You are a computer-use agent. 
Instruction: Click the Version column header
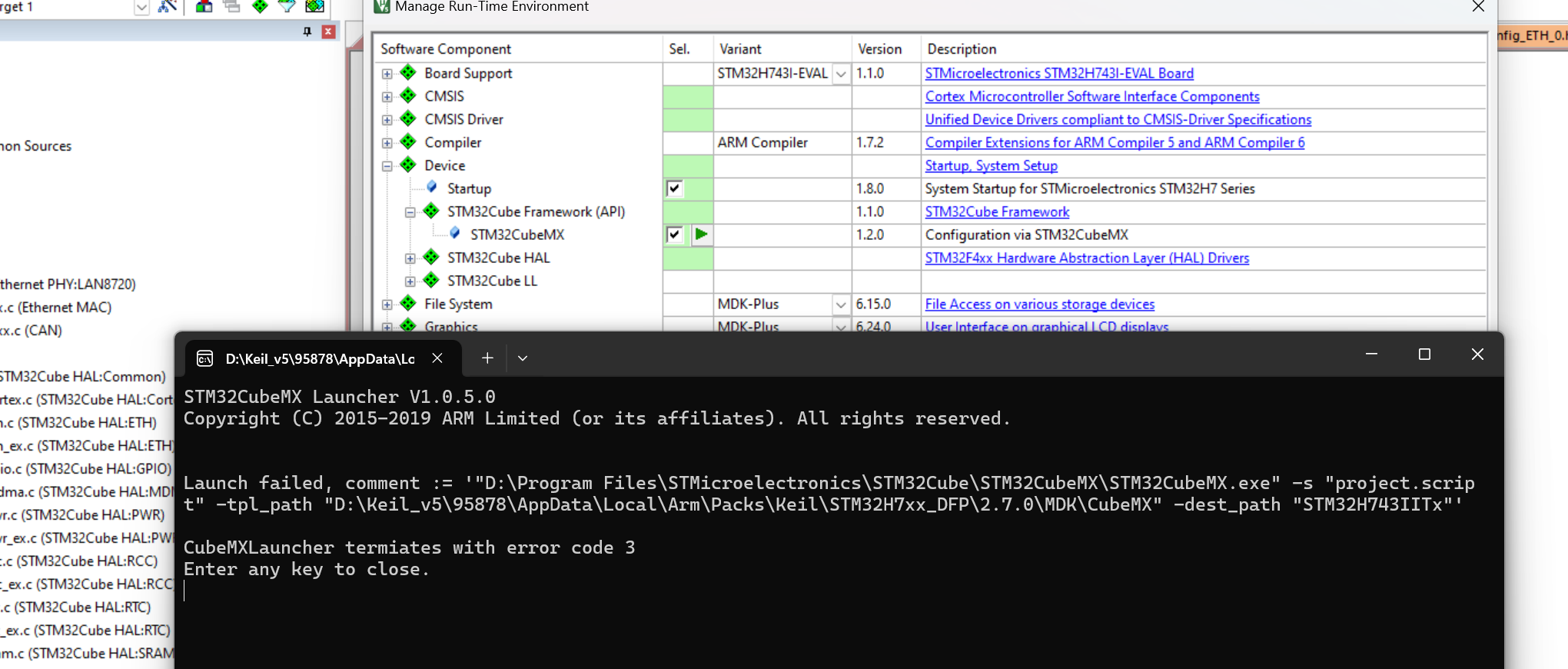[887, 48]
